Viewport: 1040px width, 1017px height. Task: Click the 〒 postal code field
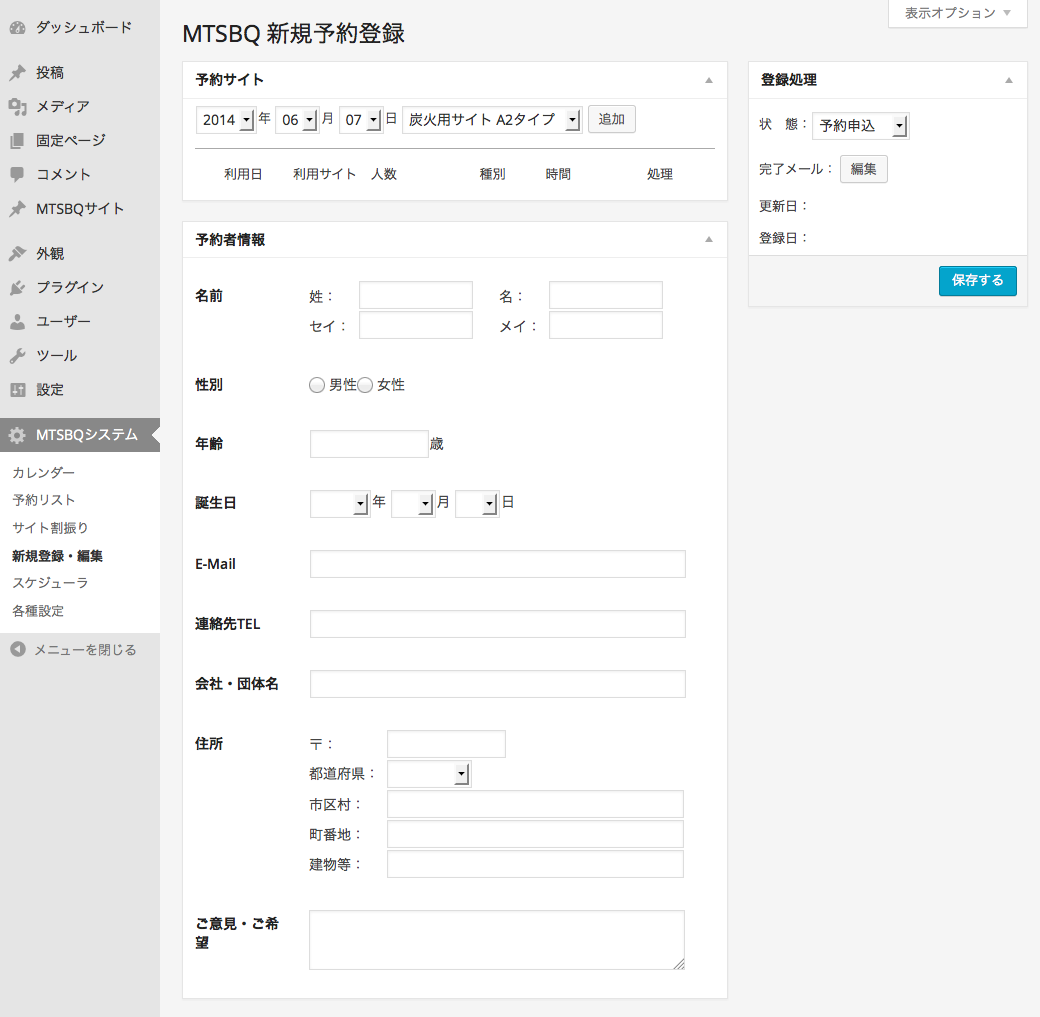click(446, 744)
